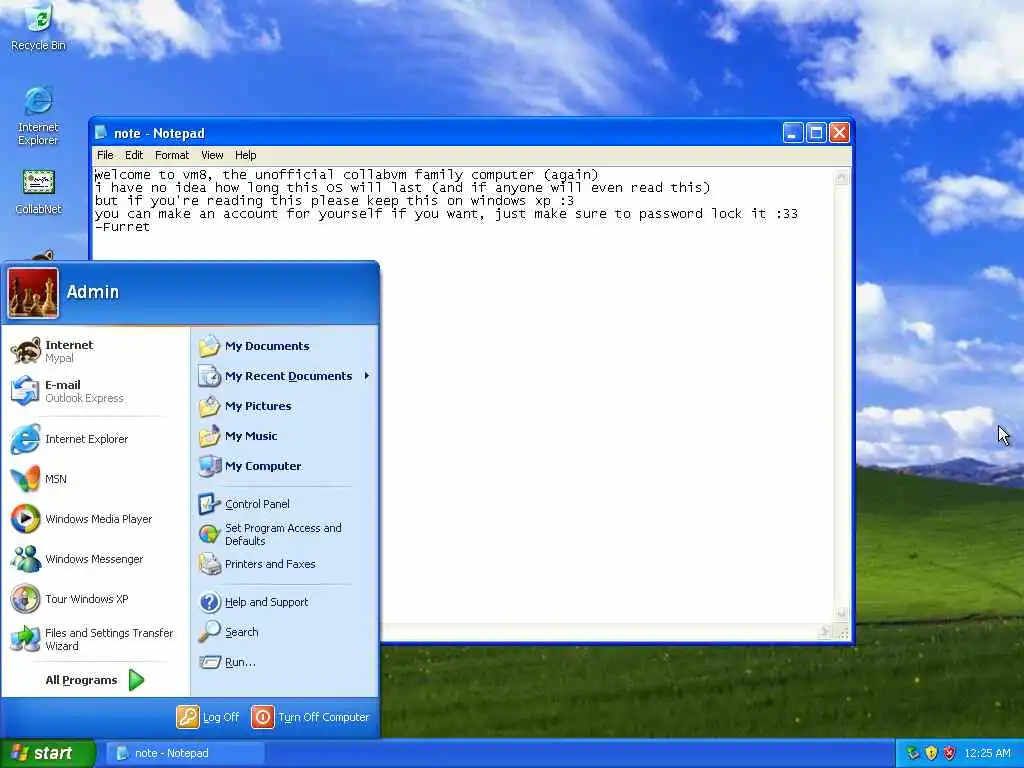This screenshot has height=768, width=1024.
Task: Click Turn Off Computer button
Action: click(x=310, y=717)
